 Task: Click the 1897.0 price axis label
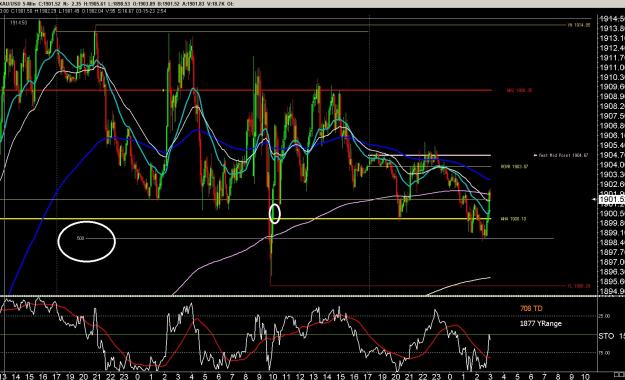[612, 262]
